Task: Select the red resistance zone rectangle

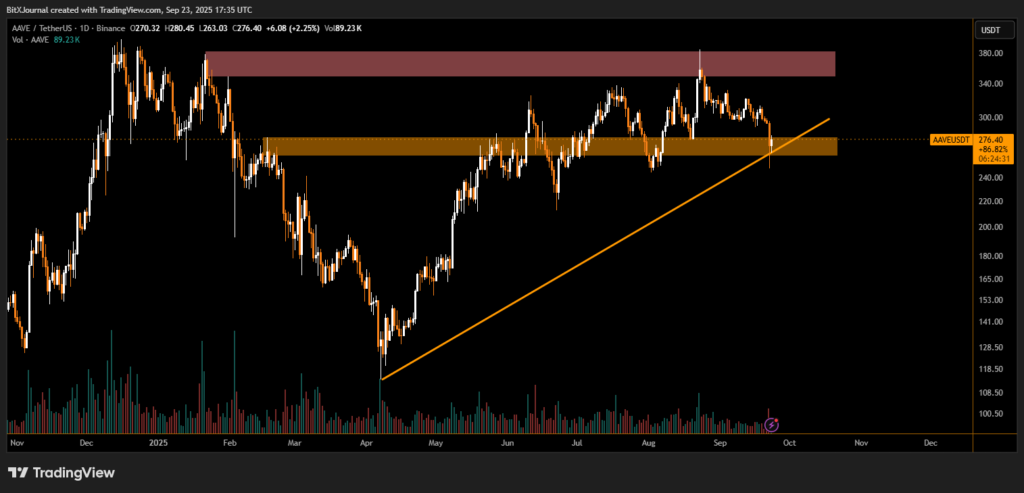Action: [x=520, y=64]
